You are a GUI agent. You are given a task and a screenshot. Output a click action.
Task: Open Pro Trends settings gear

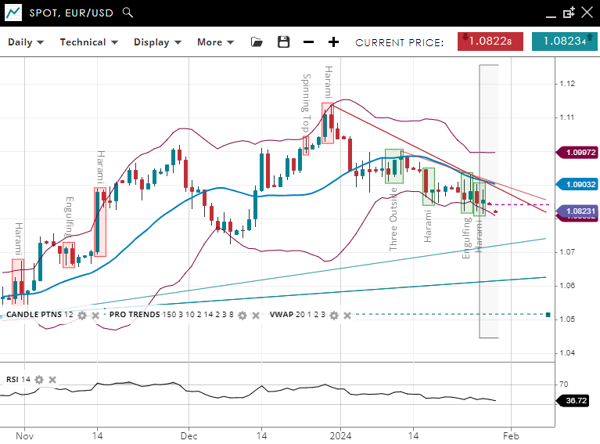(x=243, y=315)
